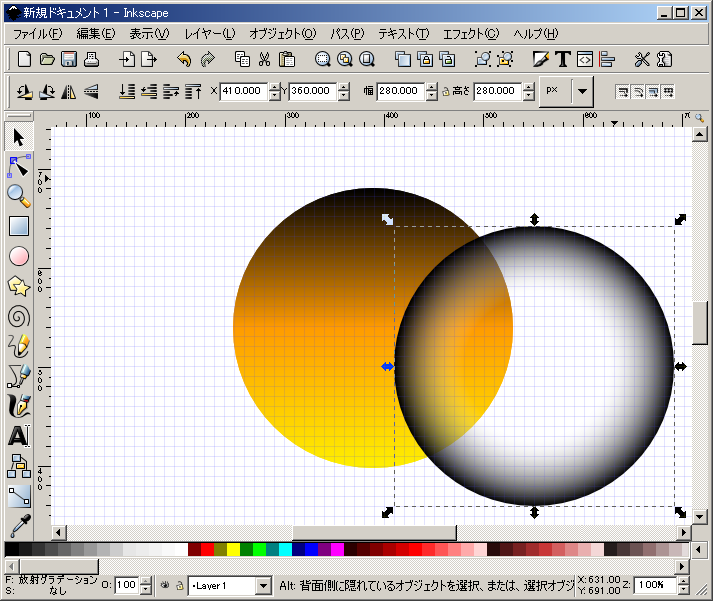Open Text and Font dialog icon
Image resolution: width=713 pixels, height=601 pixels.
click(562, 60)
